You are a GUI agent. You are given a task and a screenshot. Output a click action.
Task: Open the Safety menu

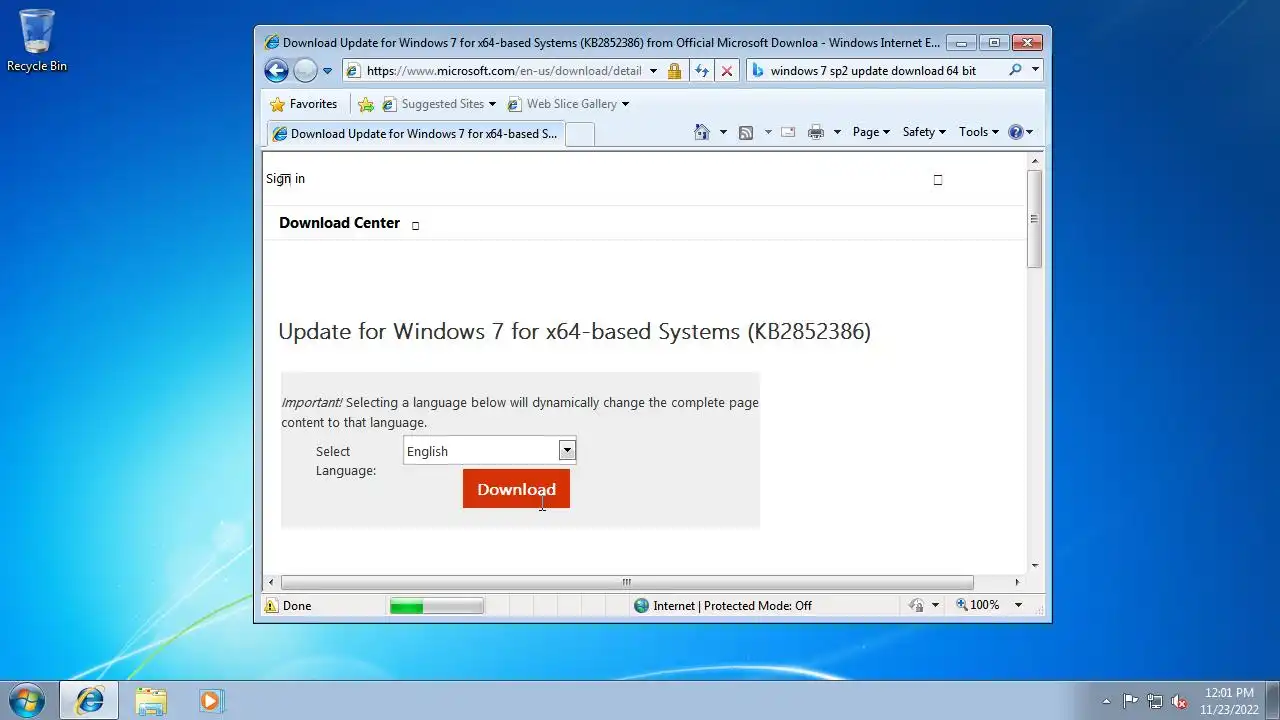924,132
